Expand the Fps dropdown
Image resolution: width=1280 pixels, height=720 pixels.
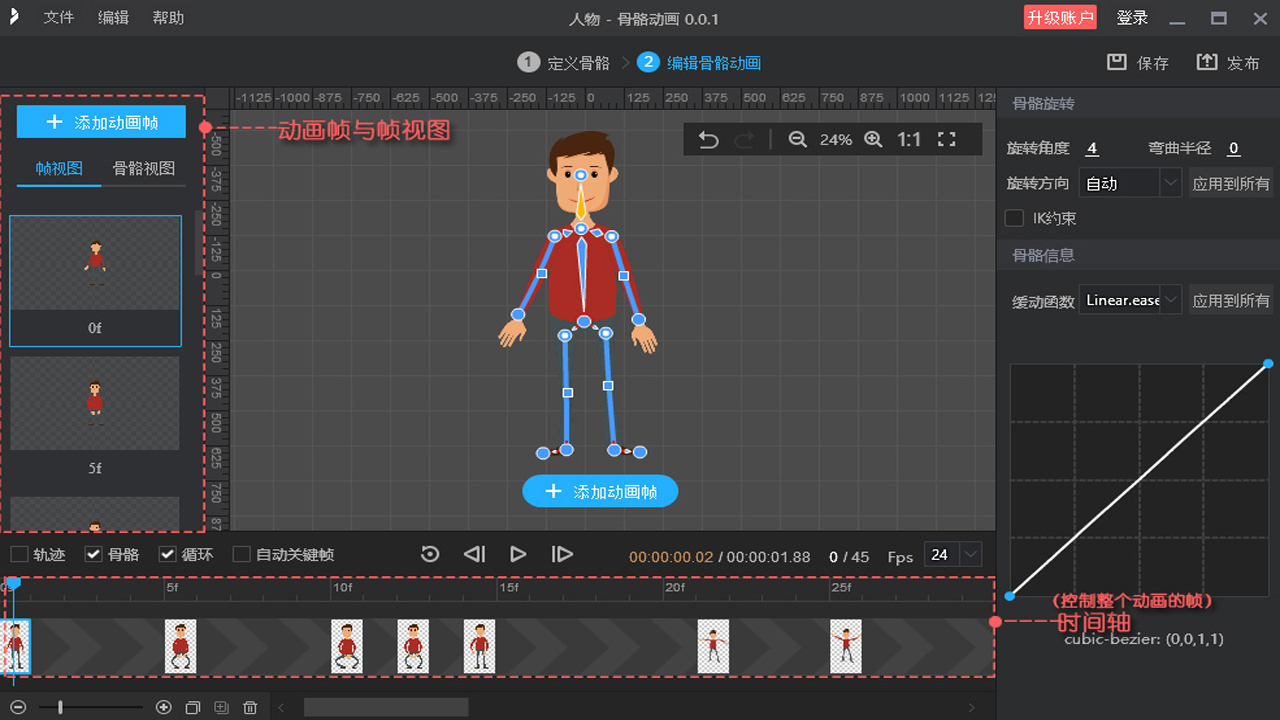970,555
